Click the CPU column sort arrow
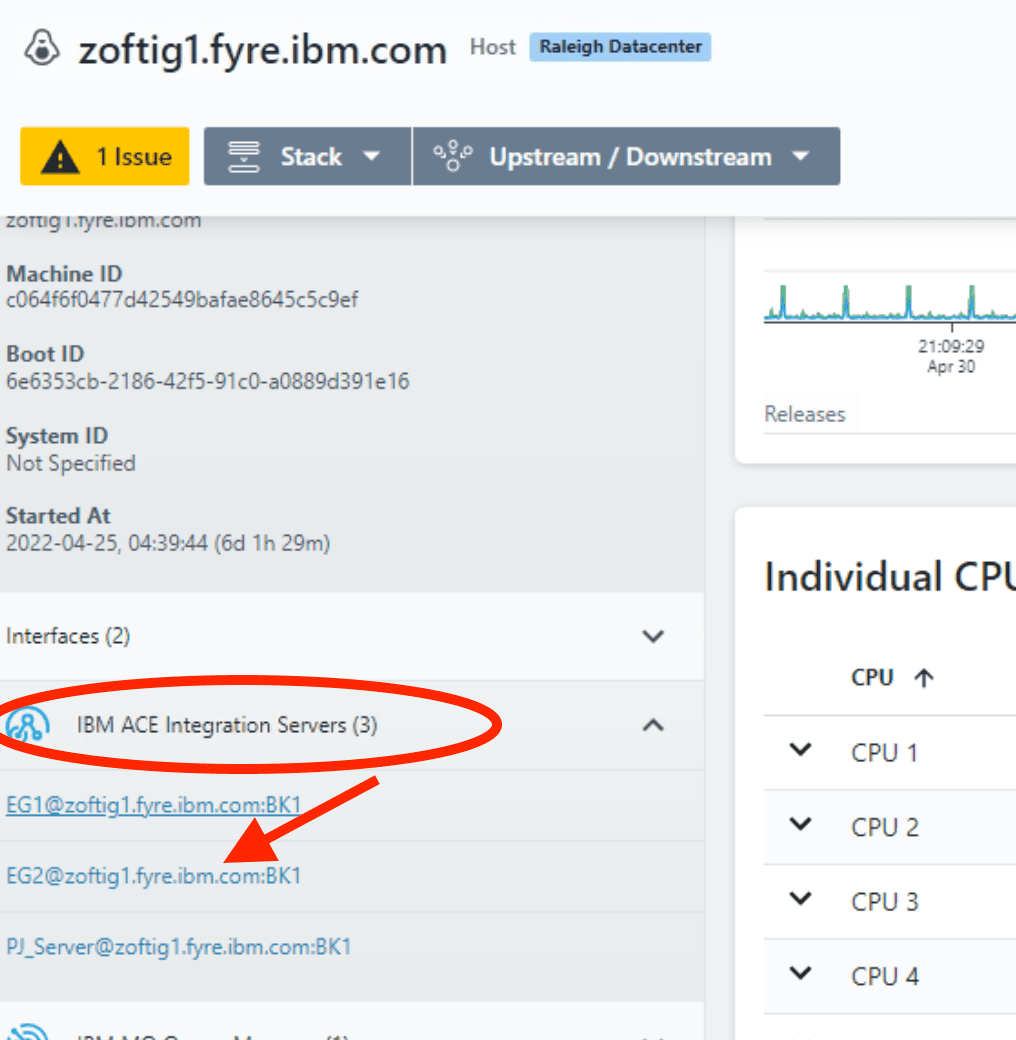1016x1040 pixels. pyautogui.click(x=924, y=678)
